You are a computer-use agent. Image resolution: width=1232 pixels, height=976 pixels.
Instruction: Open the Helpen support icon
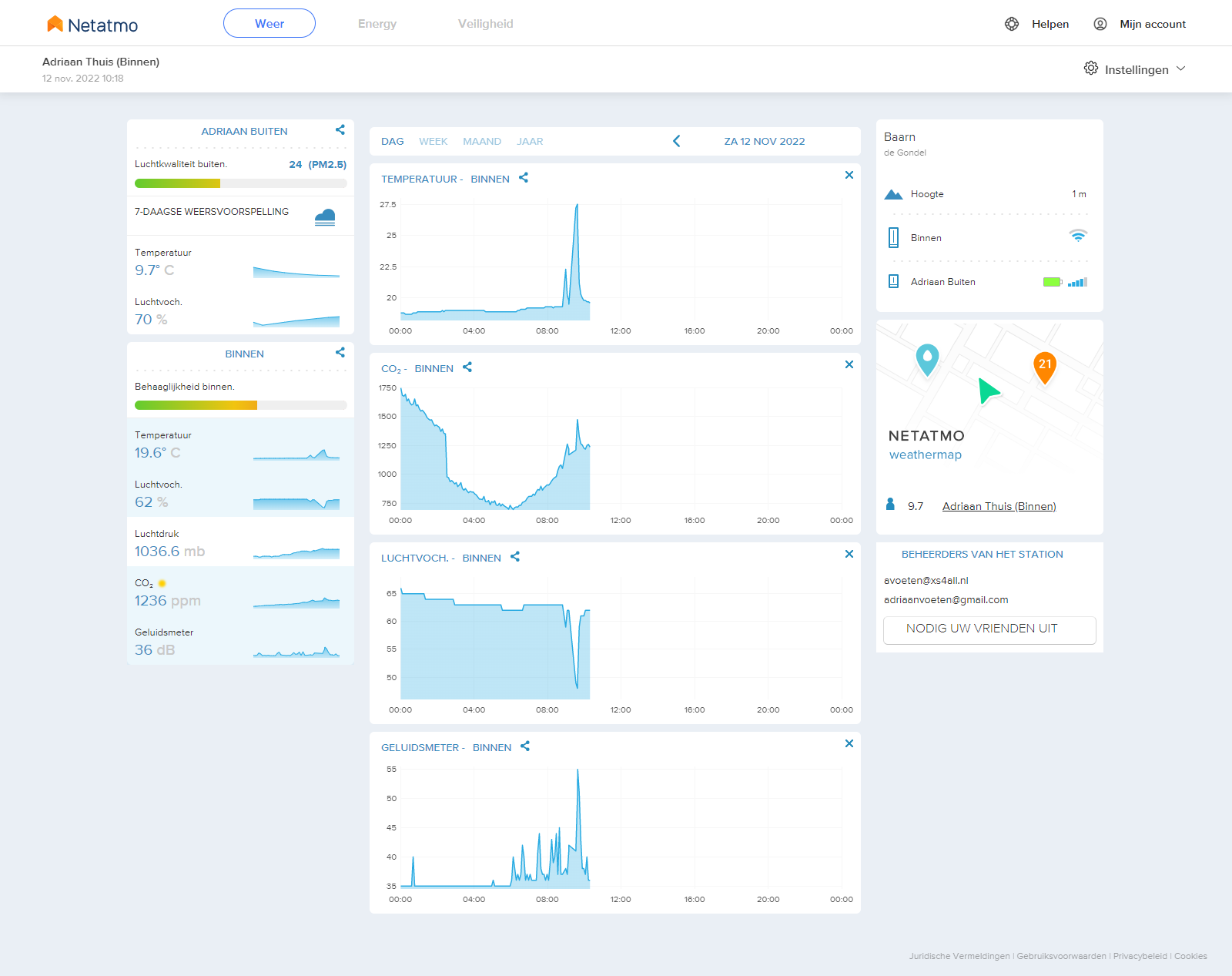1012,24
